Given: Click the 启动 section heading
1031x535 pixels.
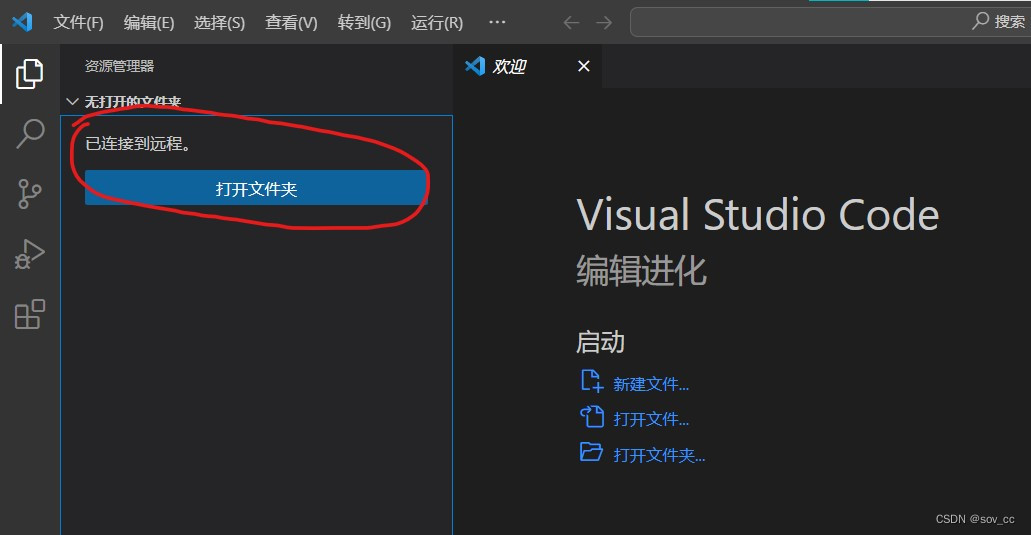Looking at the screenshot, I should point(600,342).
